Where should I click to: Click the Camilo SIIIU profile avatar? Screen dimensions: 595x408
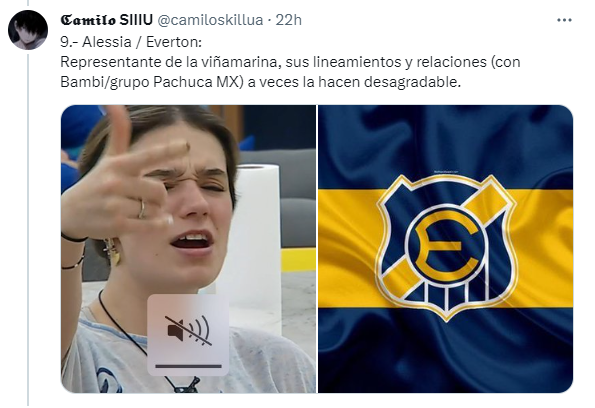(x=28, y=30)
